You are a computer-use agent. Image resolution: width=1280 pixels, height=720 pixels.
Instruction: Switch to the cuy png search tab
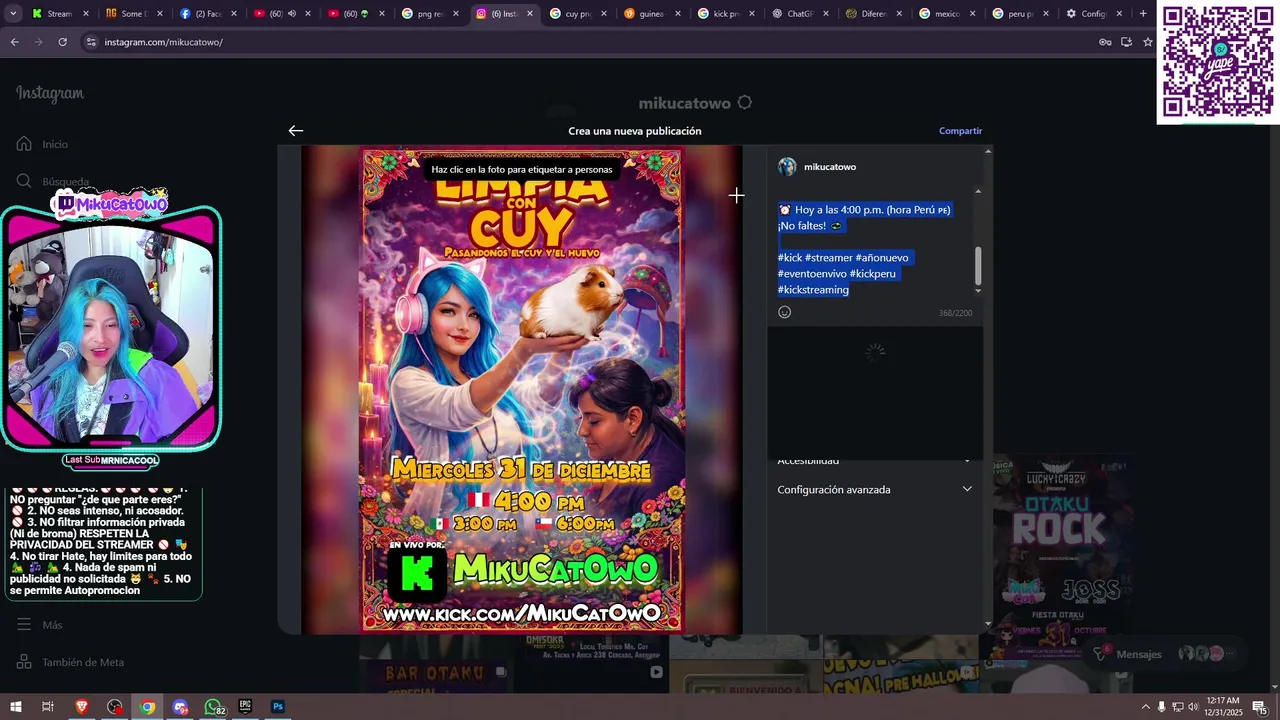coord(577,14)
